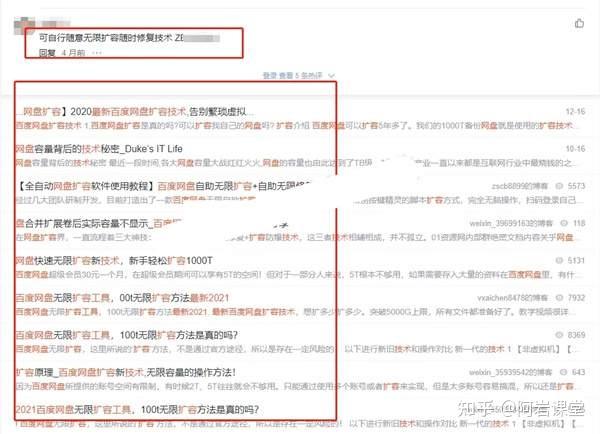Open the three-dot menu beside 4 月前

pos(97,53)
